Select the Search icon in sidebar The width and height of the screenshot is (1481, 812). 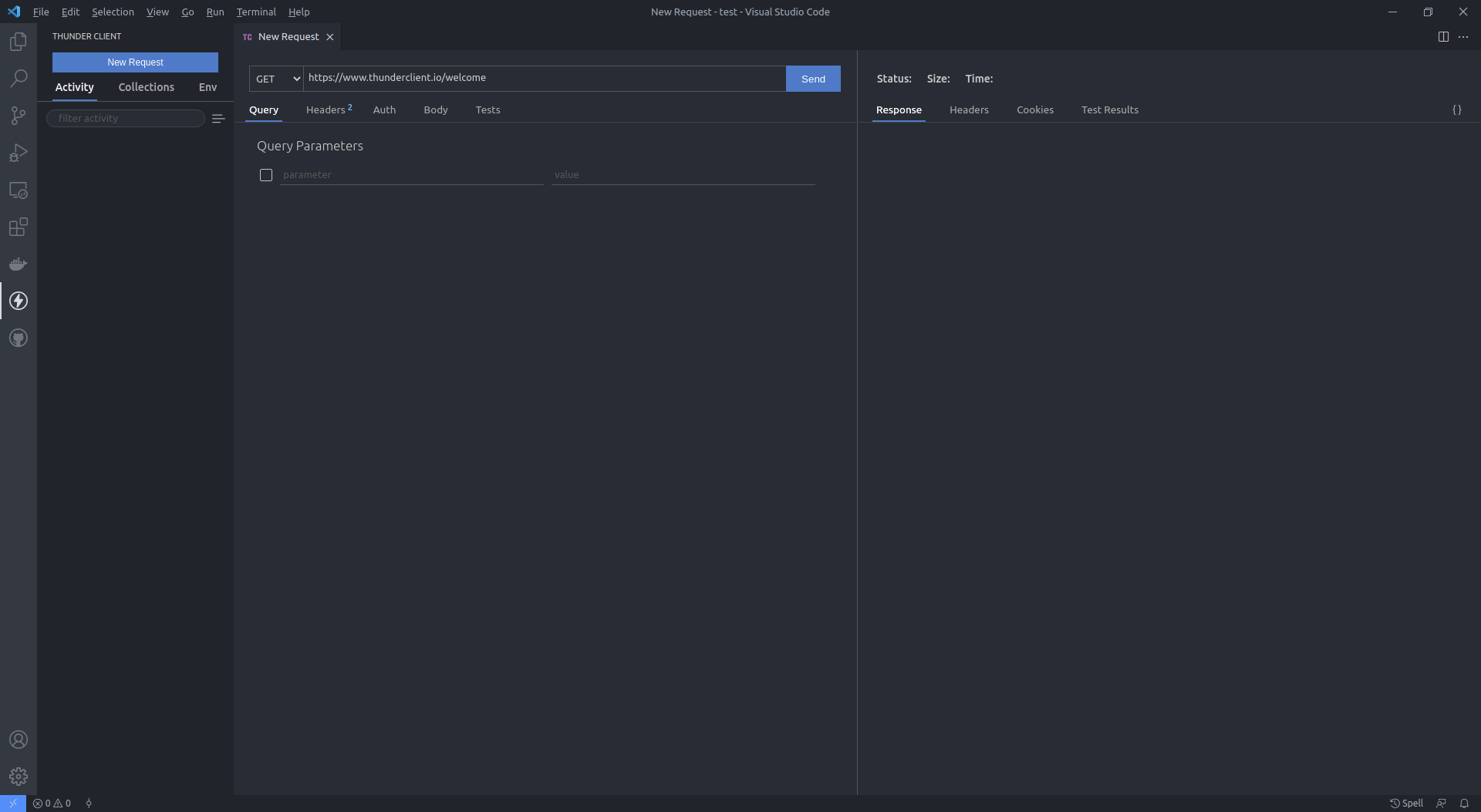(18, 78)
